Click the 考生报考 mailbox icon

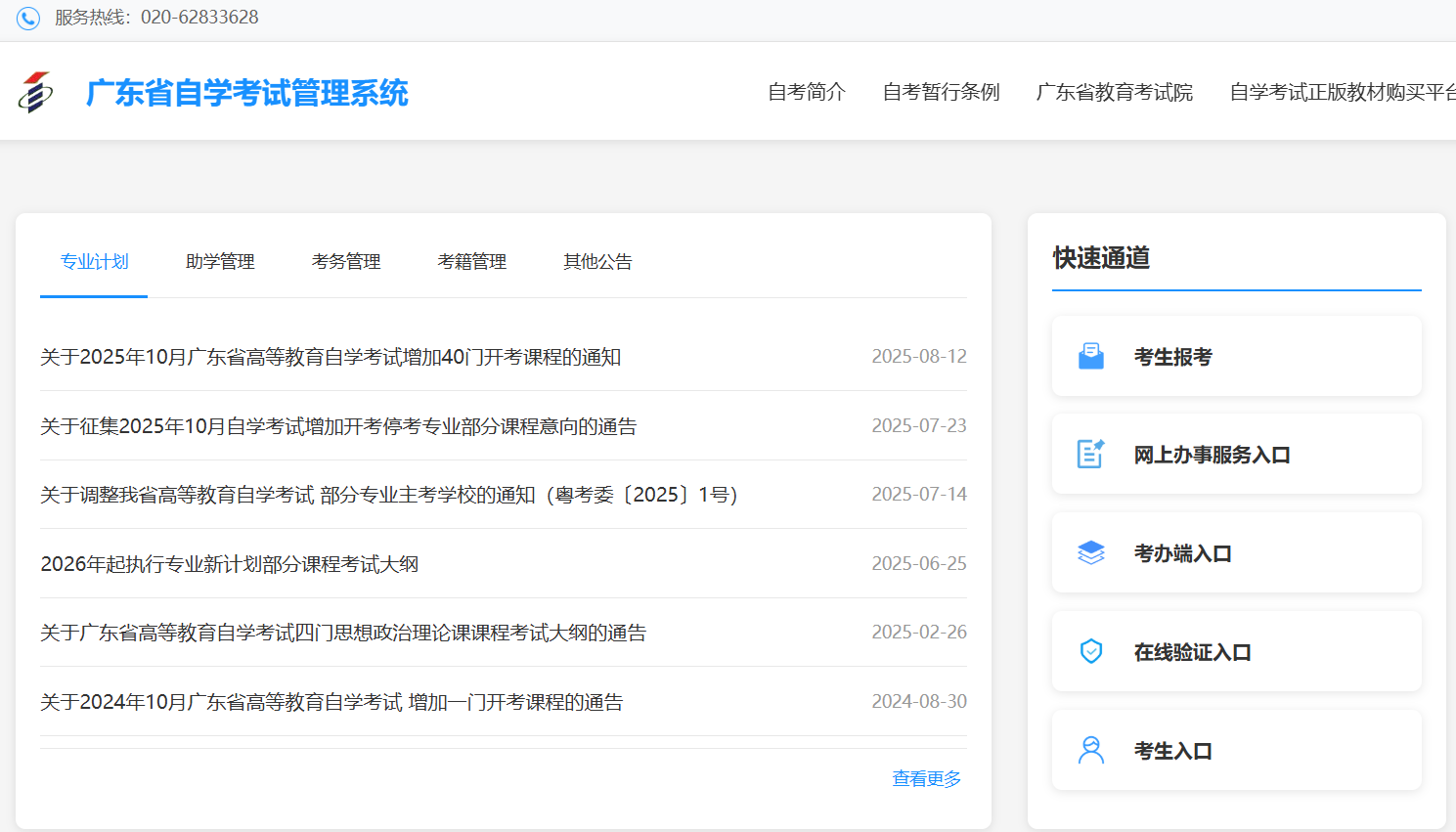[x=1090, y=355]
